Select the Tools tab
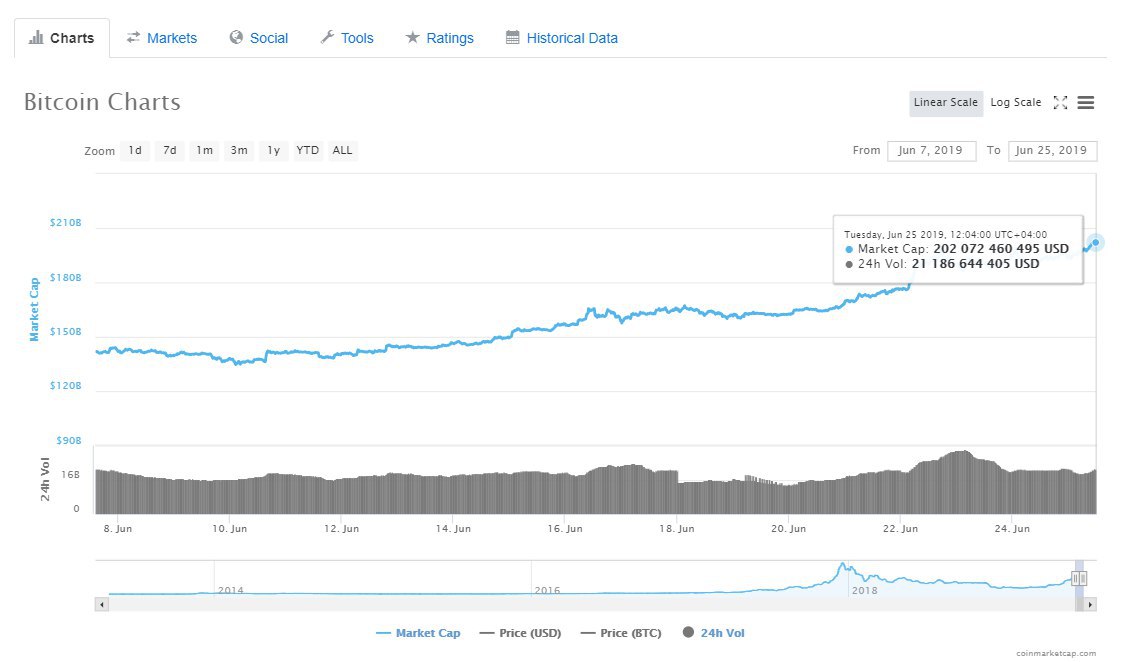Image resolution: width=1122 pixels, height=662 pixels. (346, 38)
